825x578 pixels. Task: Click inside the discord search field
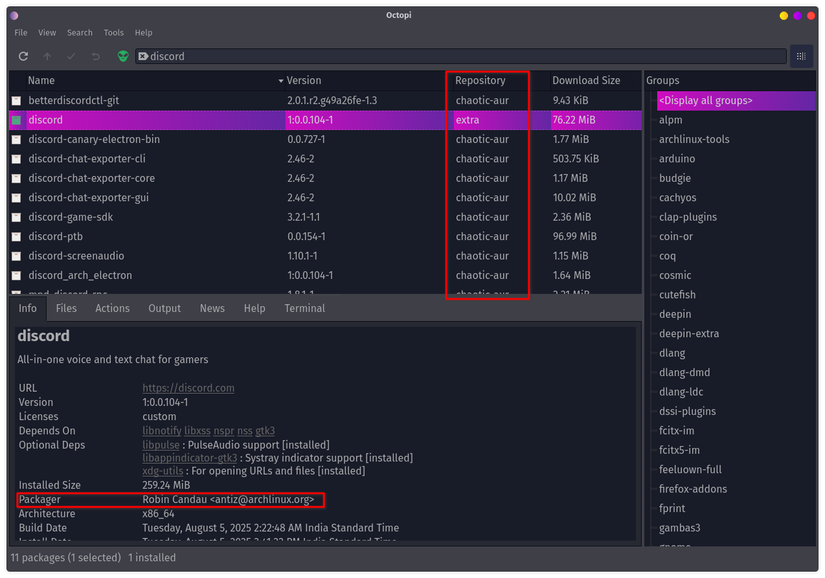coord(300,56)
